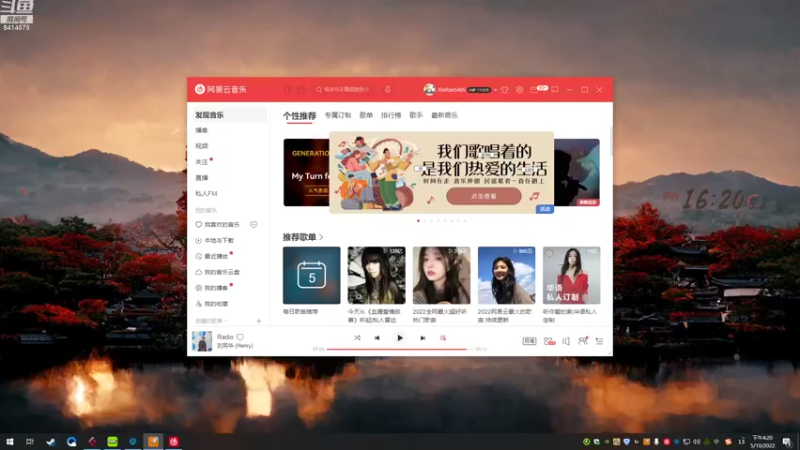Collapse the 创建的歌单 section in sidebar
Image resolution: width=800 pixels, height=450 pixels.
click(211, 321)
